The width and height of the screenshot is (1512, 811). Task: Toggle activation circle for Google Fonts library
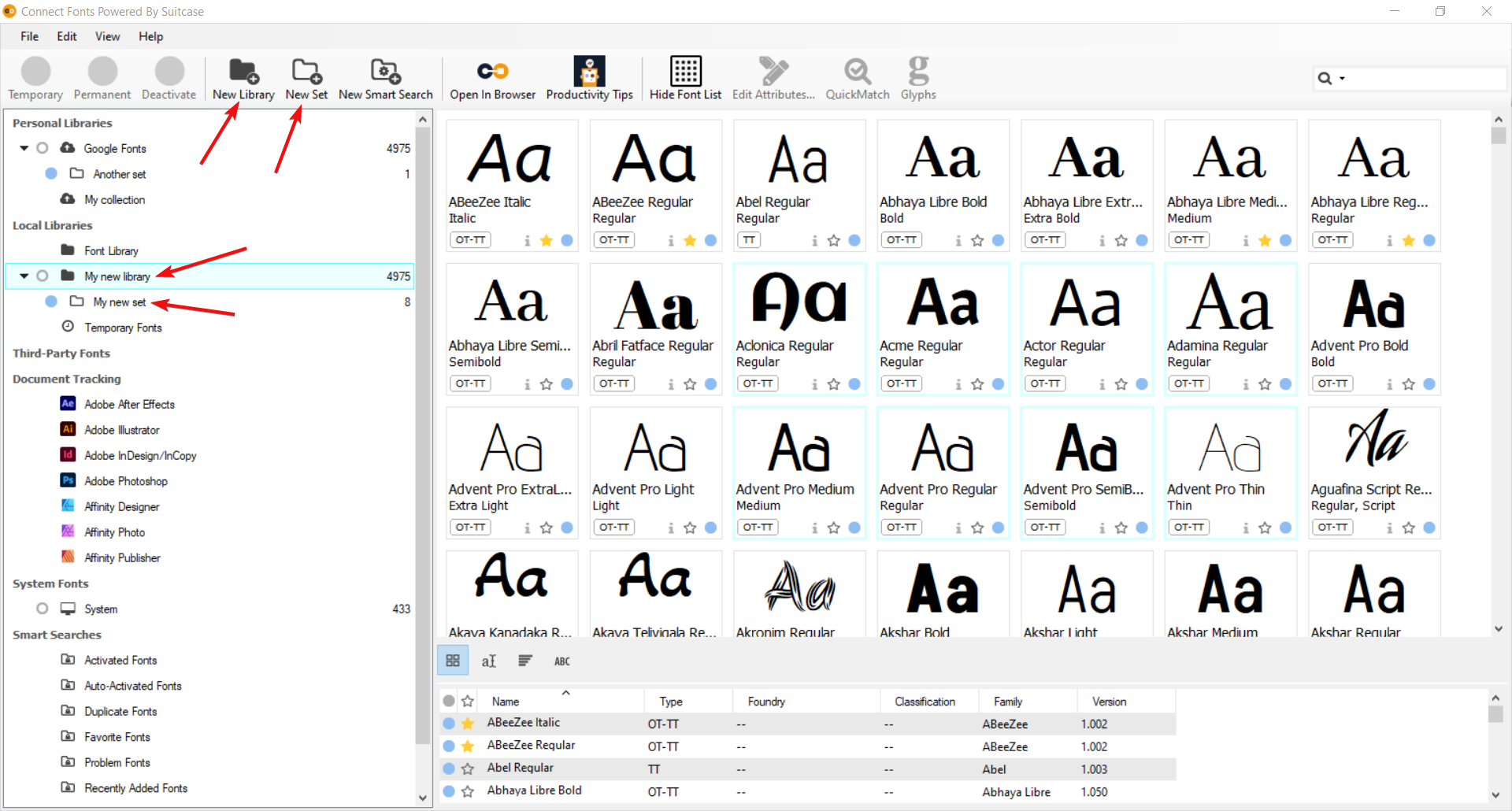[x=43, y=148]
